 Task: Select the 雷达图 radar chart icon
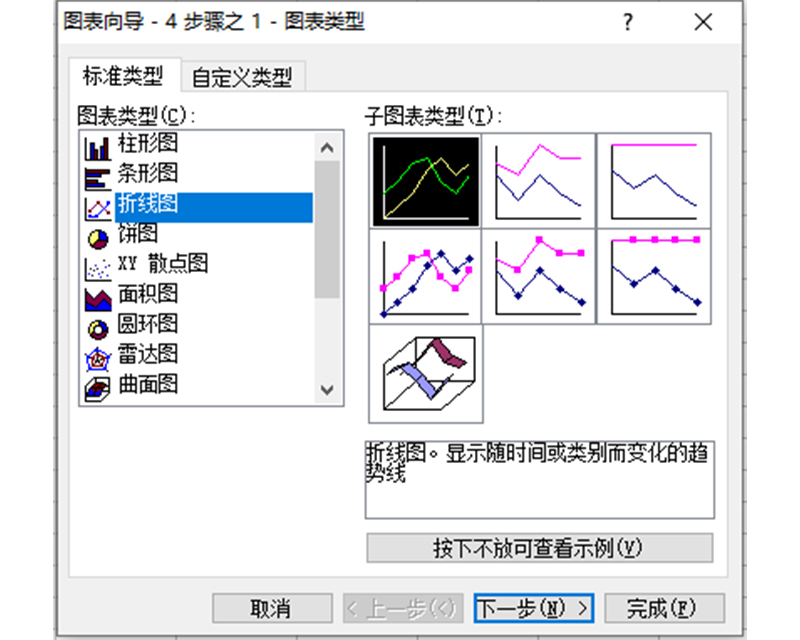[97, 360]
